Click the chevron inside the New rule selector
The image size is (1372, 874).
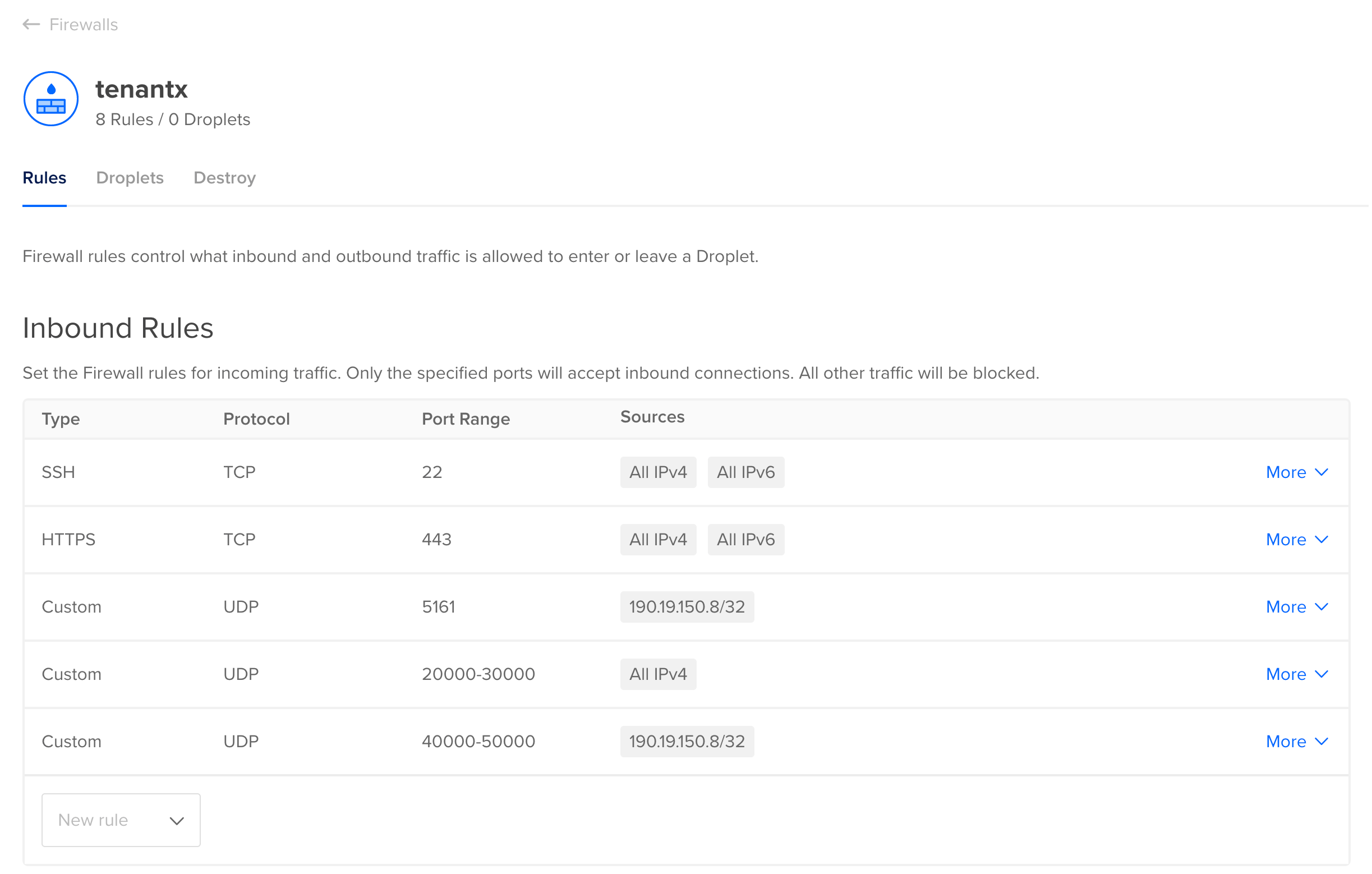(176, 820)
